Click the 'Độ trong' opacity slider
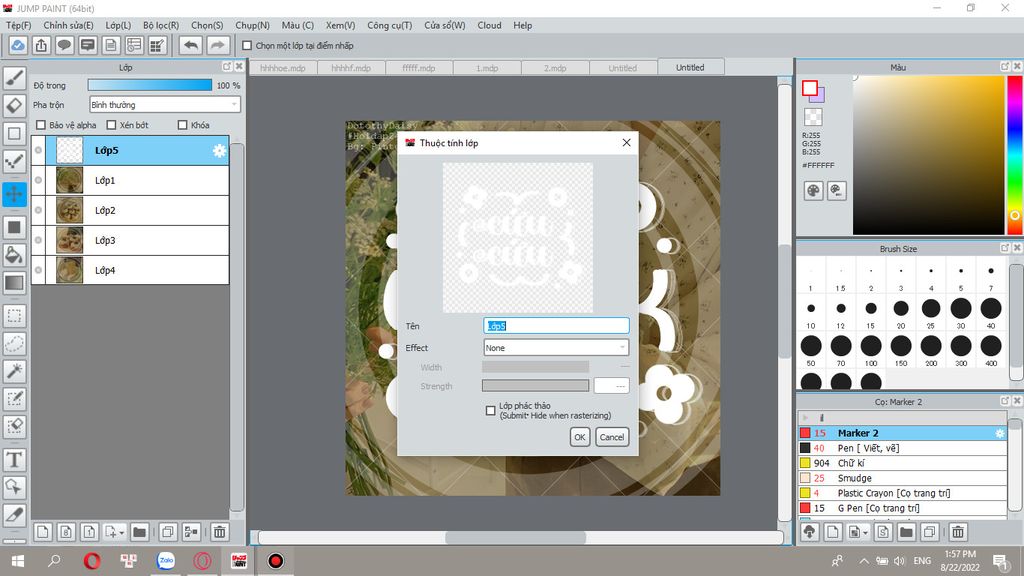Viewport: 1024px width, 576px height. [150, 85]
